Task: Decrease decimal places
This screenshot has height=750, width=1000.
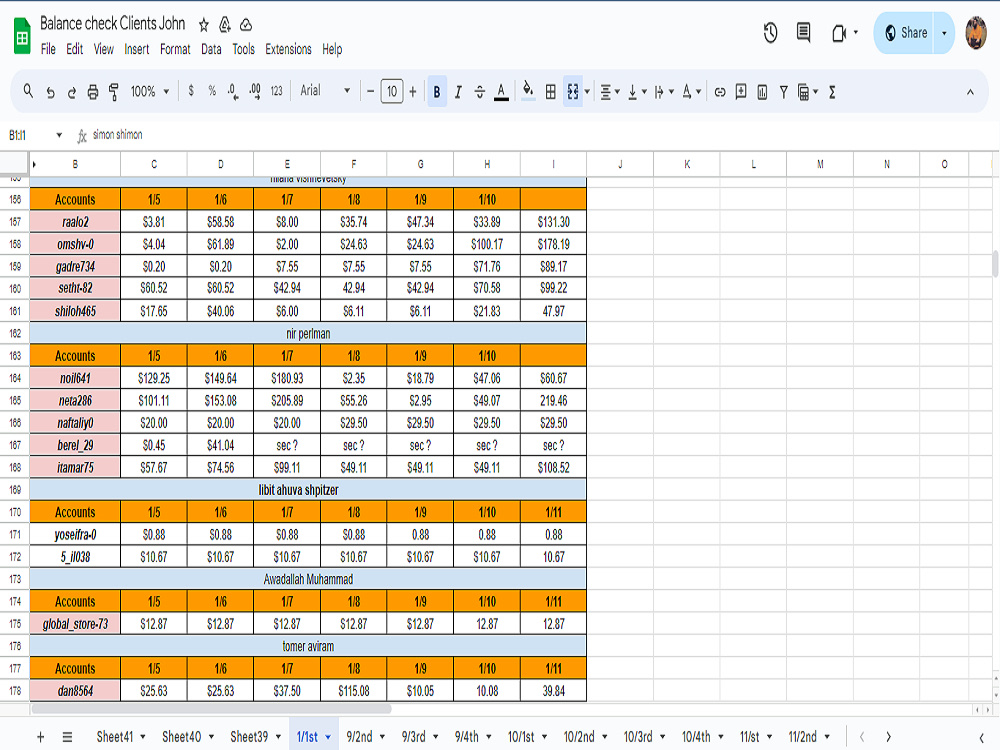Action: coord(233,92)
